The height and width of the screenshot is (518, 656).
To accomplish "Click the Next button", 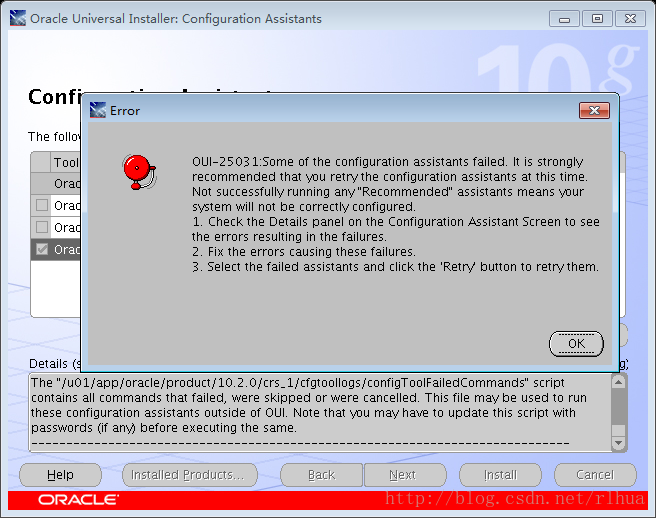I will click(x=405, y=475).
